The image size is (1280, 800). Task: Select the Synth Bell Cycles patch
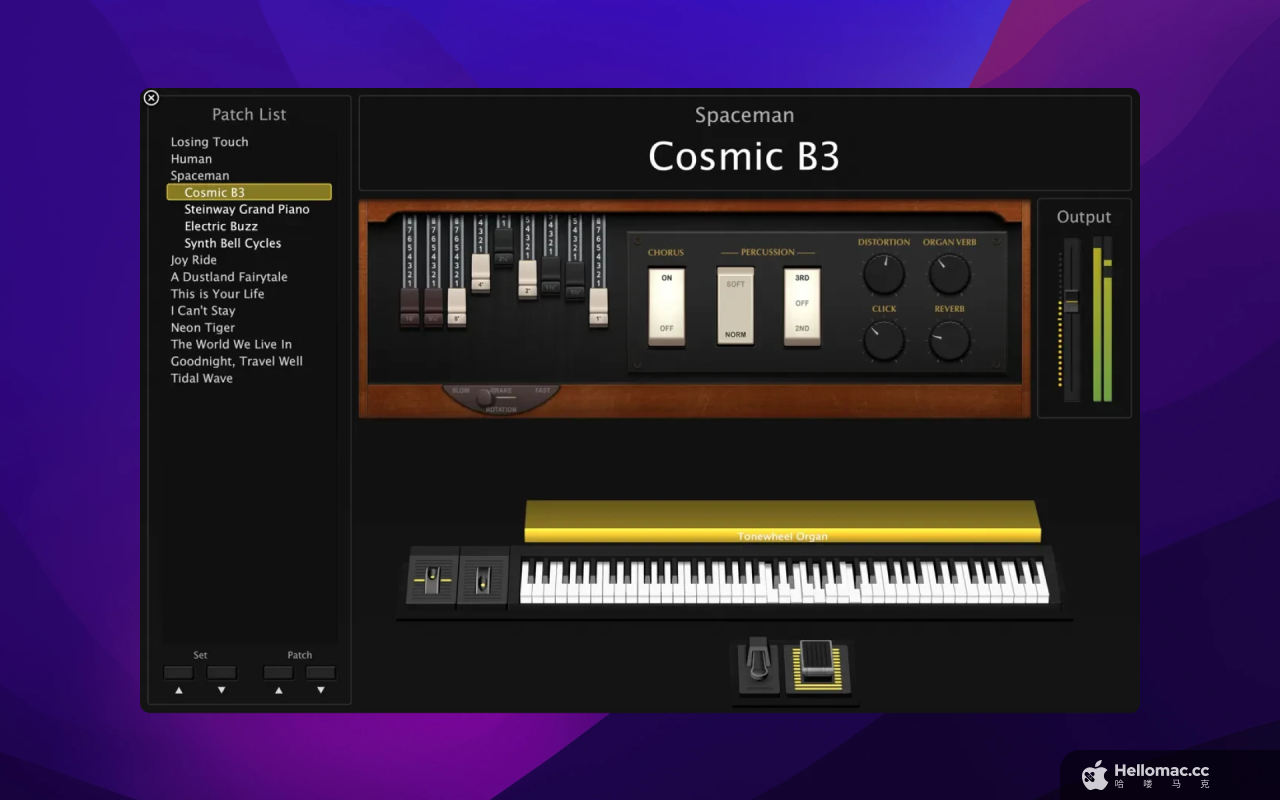tap(233, 243)
